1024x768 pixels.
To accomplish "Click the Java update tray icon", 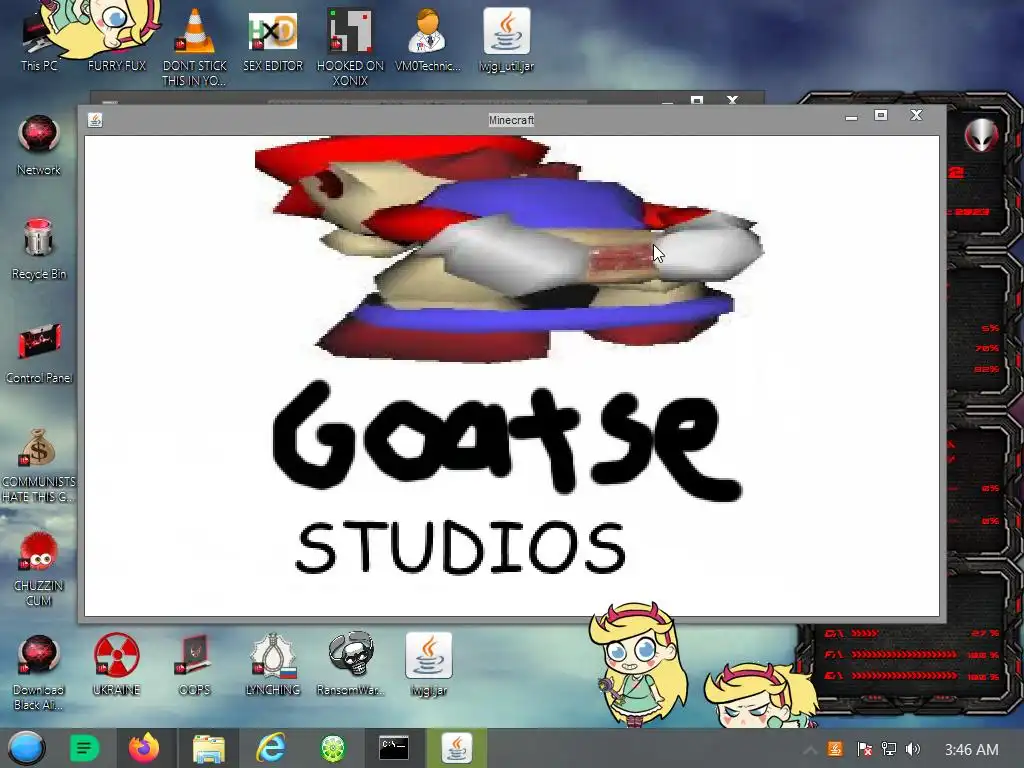I will click(835, 749).
